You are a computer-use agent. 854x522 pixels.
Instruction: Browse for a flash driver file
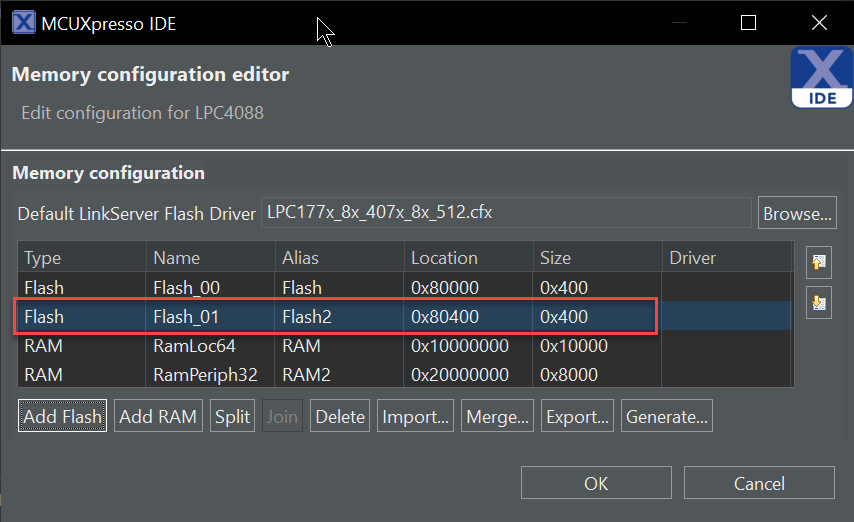click(797, 213)
